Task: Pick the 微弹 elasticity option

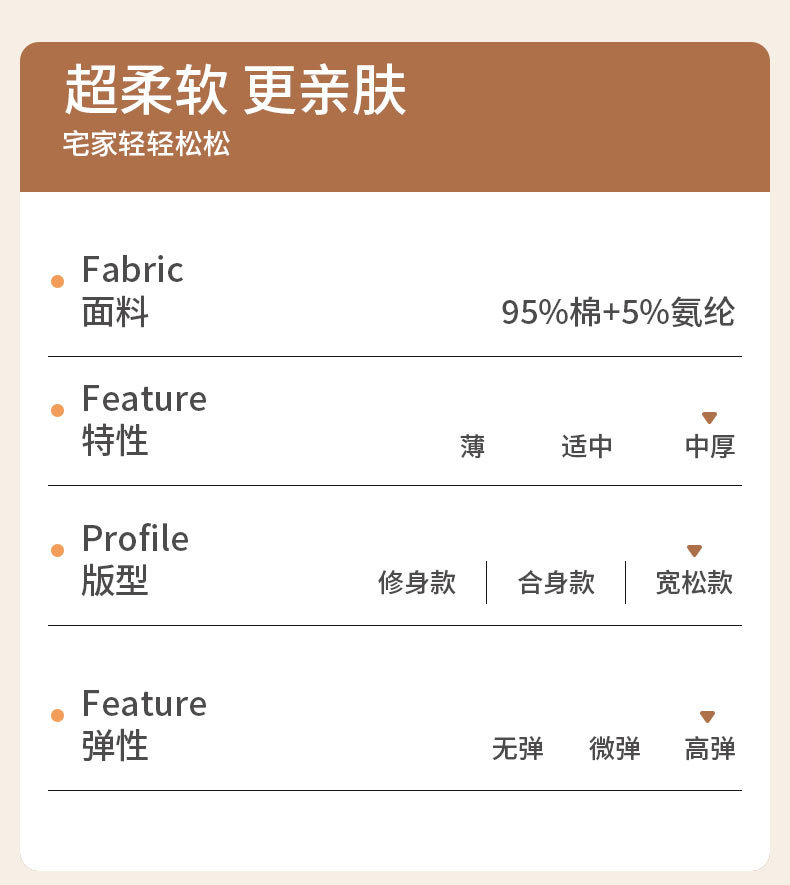Action: 614,748
